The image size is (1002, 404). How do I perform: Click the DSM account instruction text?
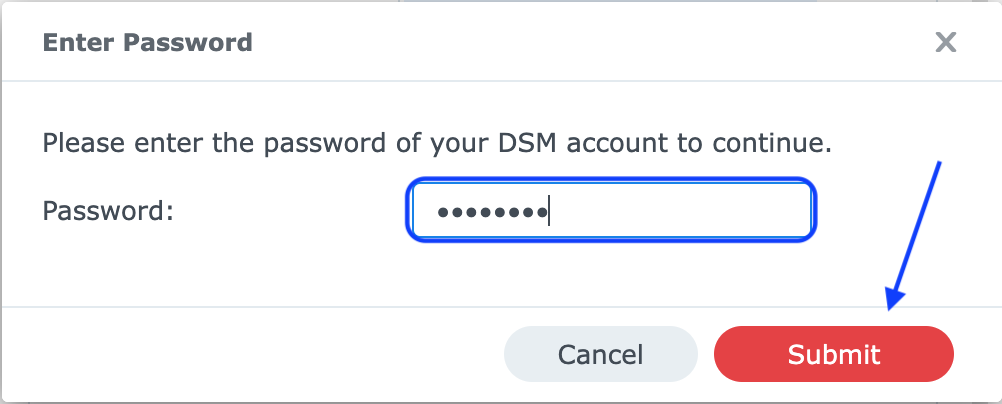[x=436, y=142]
